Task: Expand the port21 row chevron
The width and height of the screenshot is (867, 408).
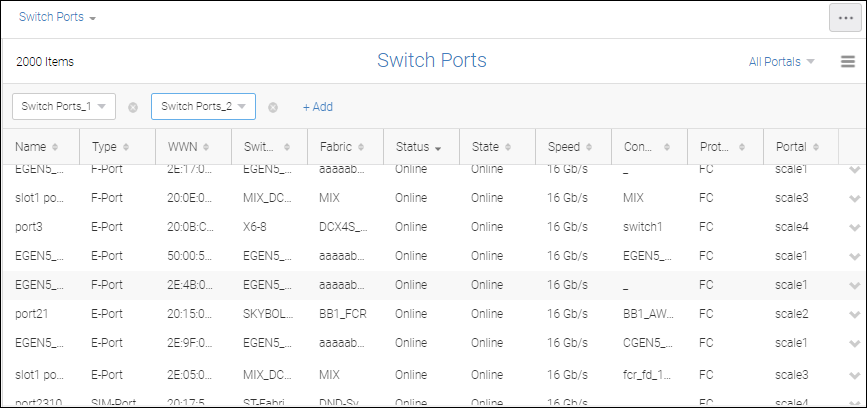Action: (853, 314)
